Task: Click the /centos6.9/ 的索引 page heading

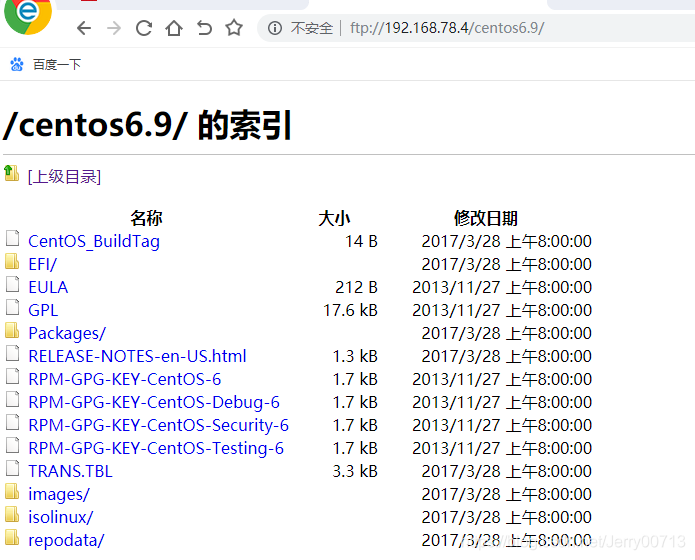Action: tap(147, 125)
